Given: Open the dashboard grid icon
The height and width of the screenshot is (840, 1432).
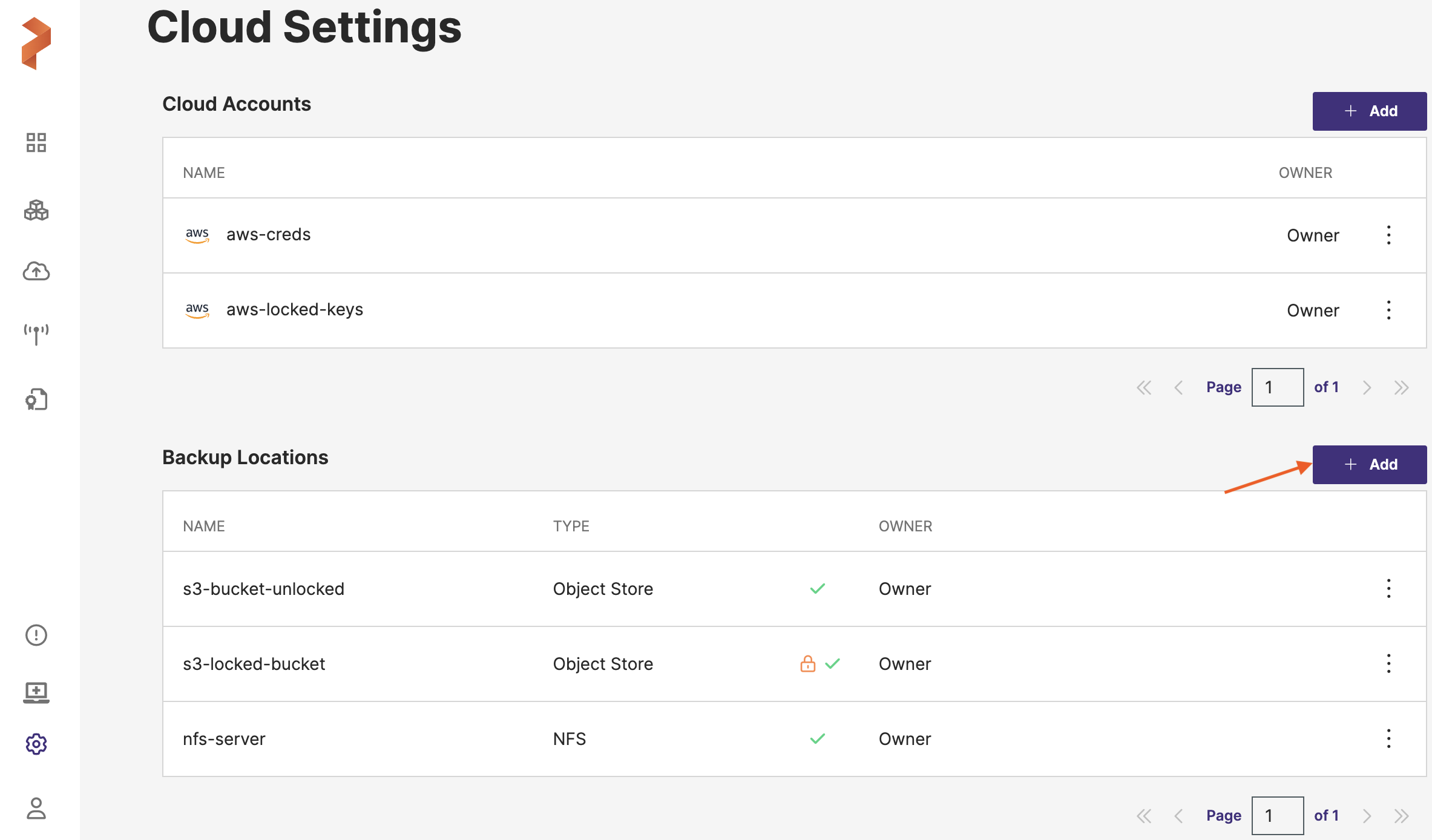Looking at the screenshot, I should [x=36, y=143].
